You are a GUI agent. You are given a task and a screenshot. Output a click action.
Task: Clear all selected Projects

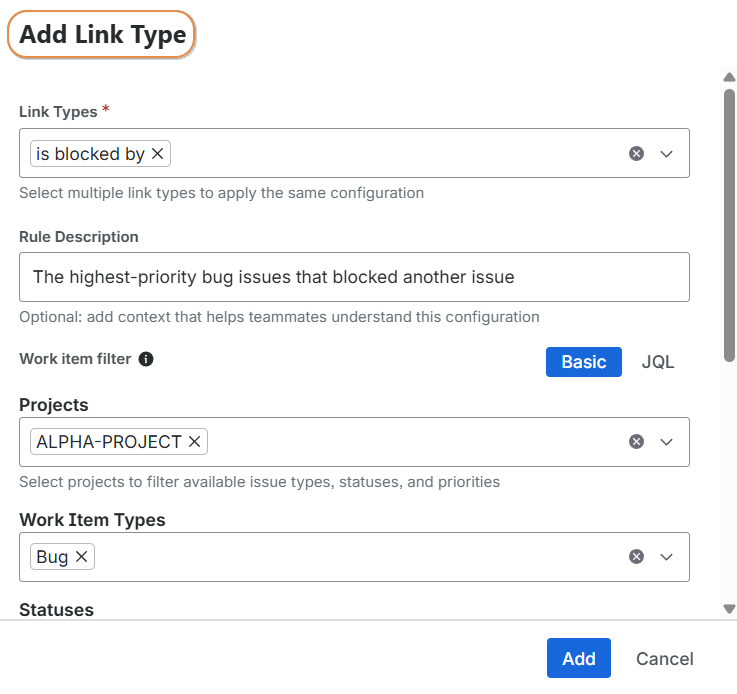click(x=636, y=442)
